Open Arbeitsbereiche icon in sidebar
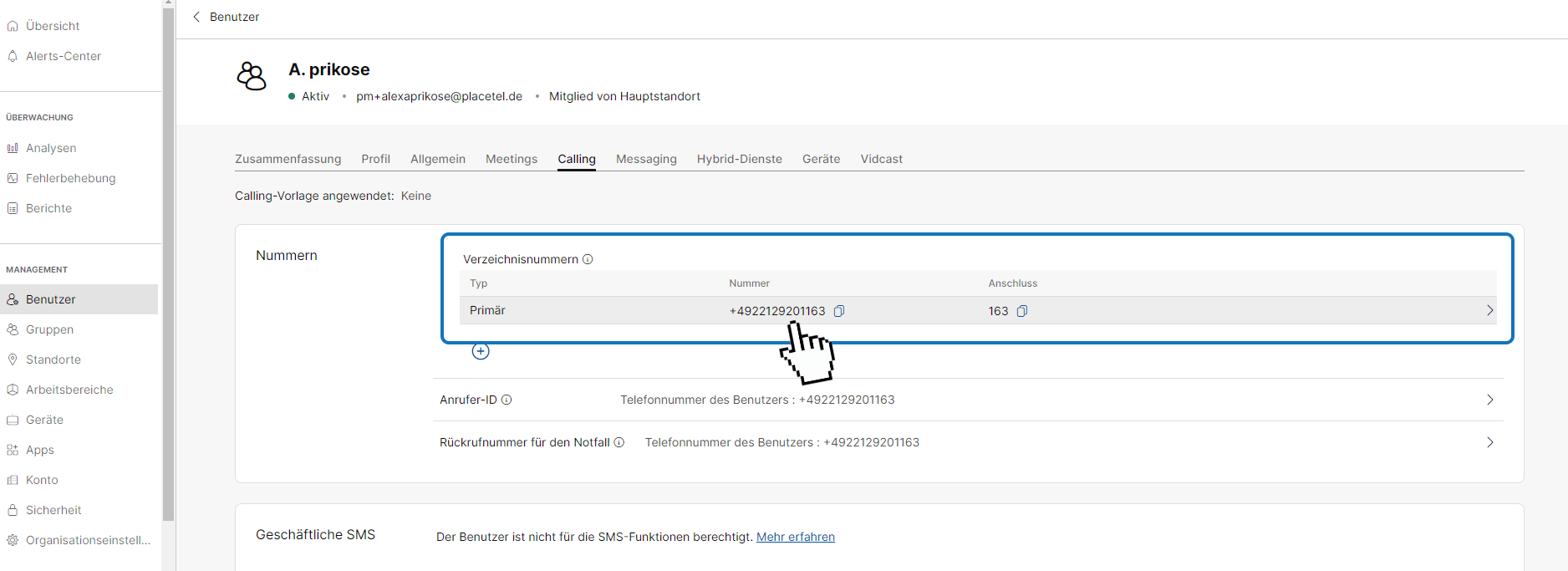Viewport: 1568px width, 571px height. click(13, 390)
